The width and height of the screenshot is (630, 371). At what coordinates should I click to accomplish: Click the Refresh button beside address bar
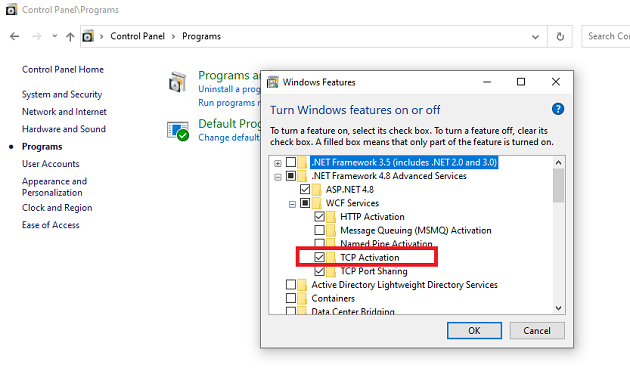[560, 37]
